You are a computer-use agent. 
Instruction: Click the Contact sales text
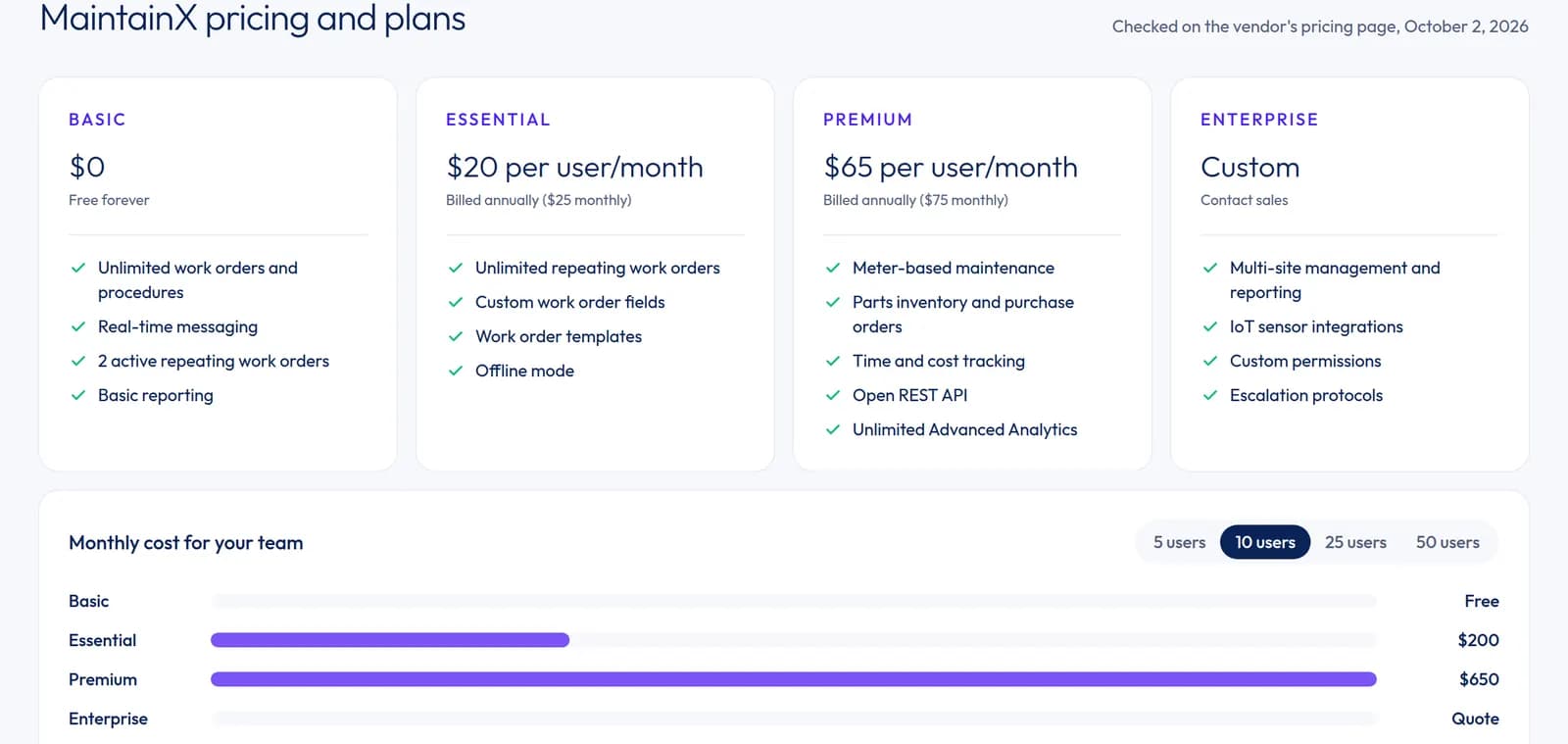(1244, 200)
